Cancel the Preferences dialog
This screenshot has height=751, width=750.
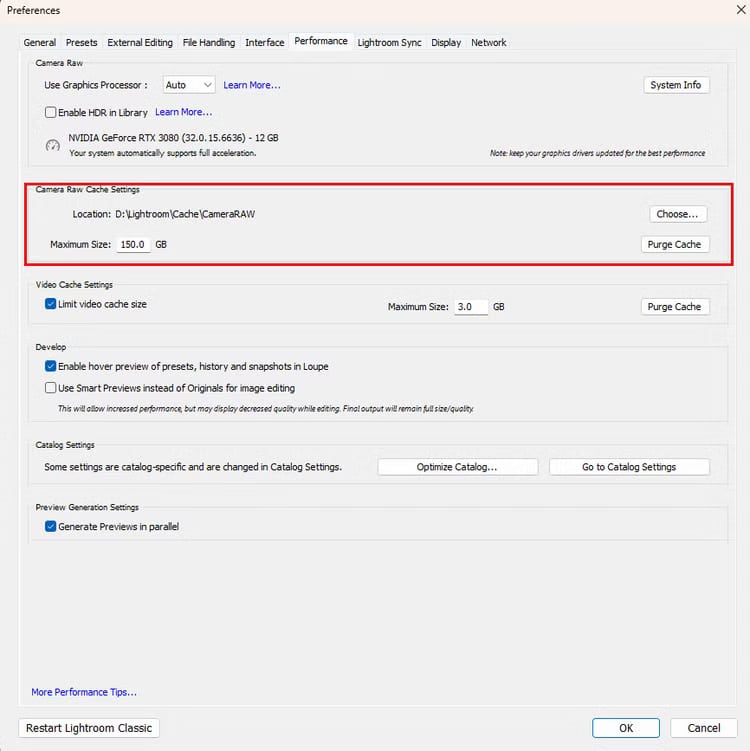coord(704,728)
